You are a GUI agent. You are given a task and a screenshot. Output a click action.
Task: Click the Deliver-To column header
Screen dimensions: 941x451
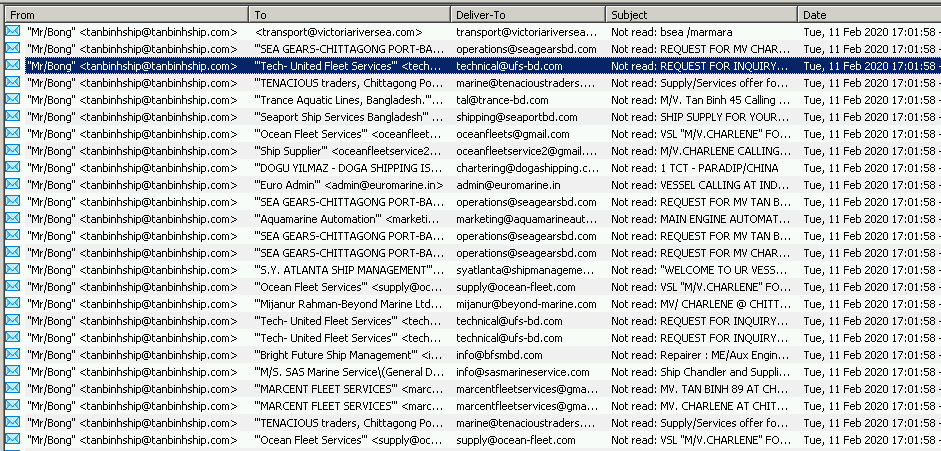[528, 14]
